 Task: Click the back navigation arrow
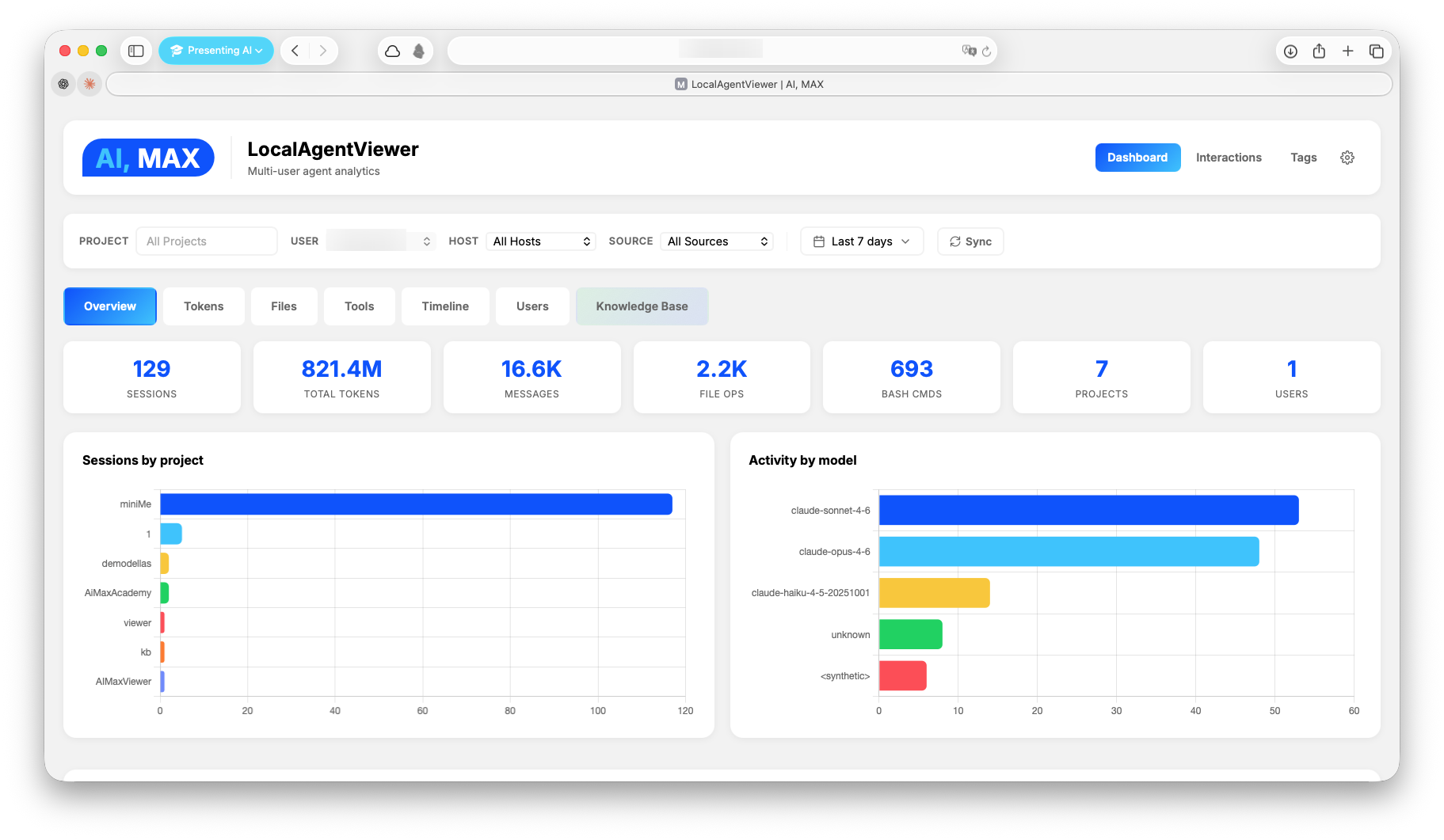pyautogui.click(x=294, y=50)
